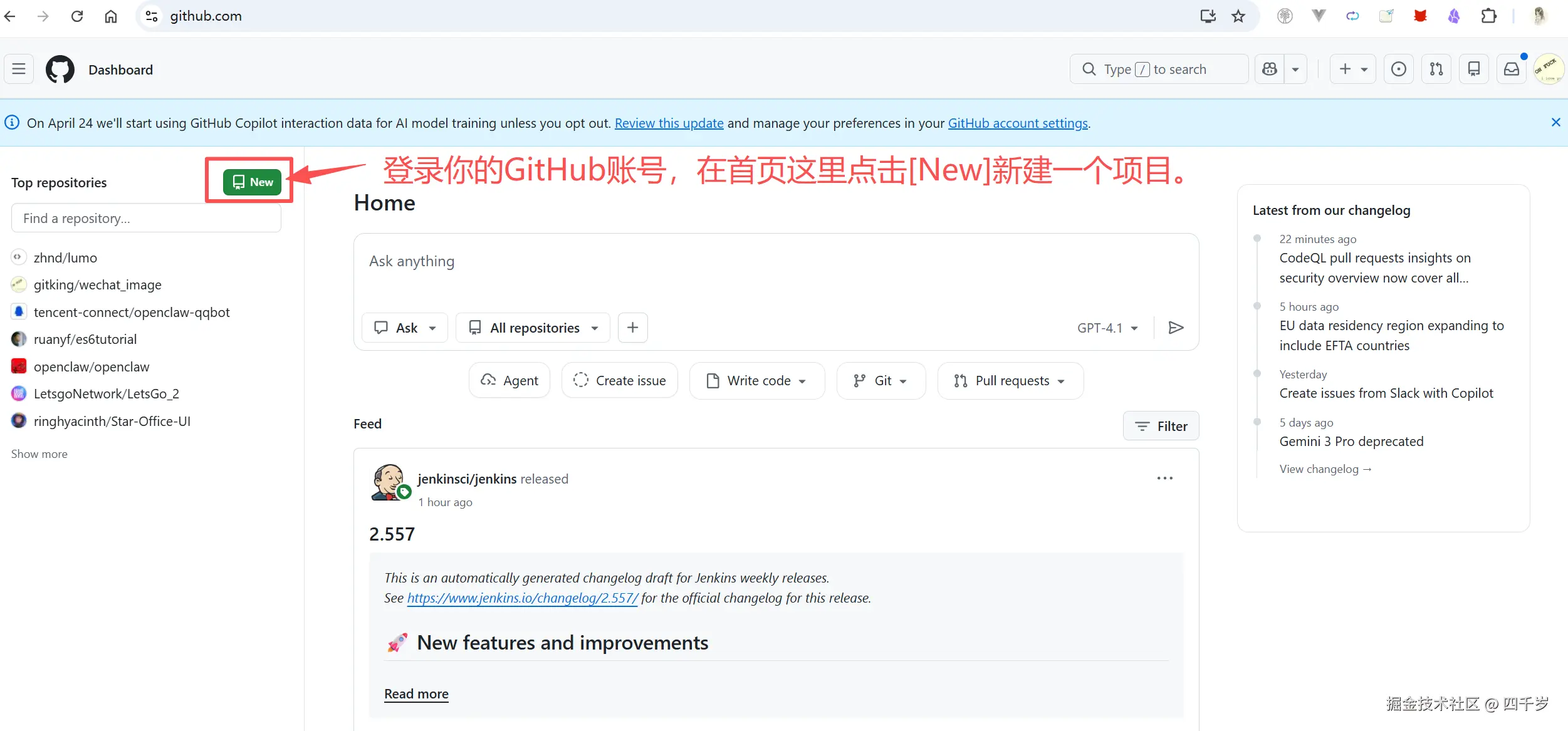Toggle browser bookmark star for github.com
The width and height of the screenshot is (1568, 731).
1238,16
